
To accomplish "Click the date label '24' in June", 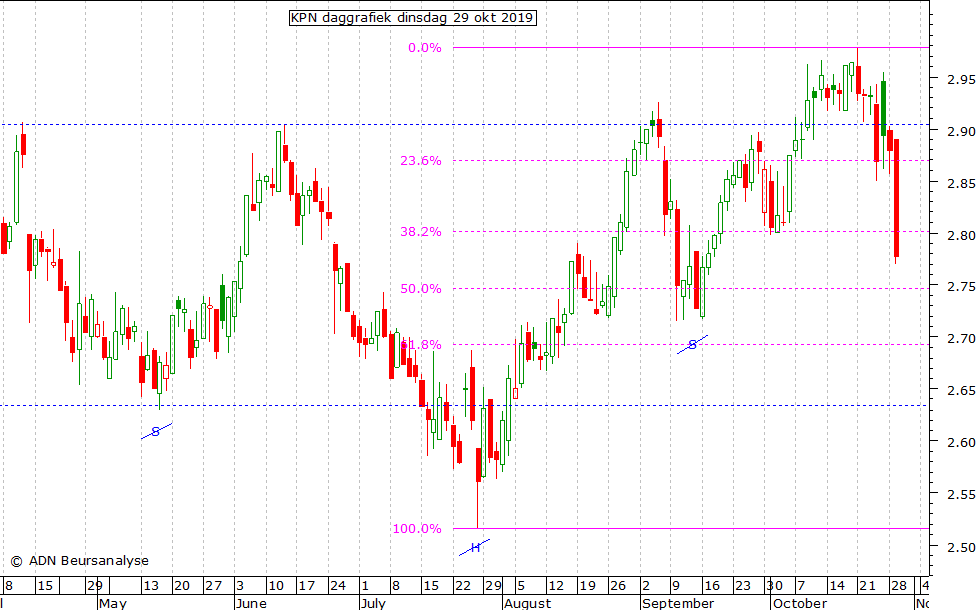I will [x=338, y=586].
